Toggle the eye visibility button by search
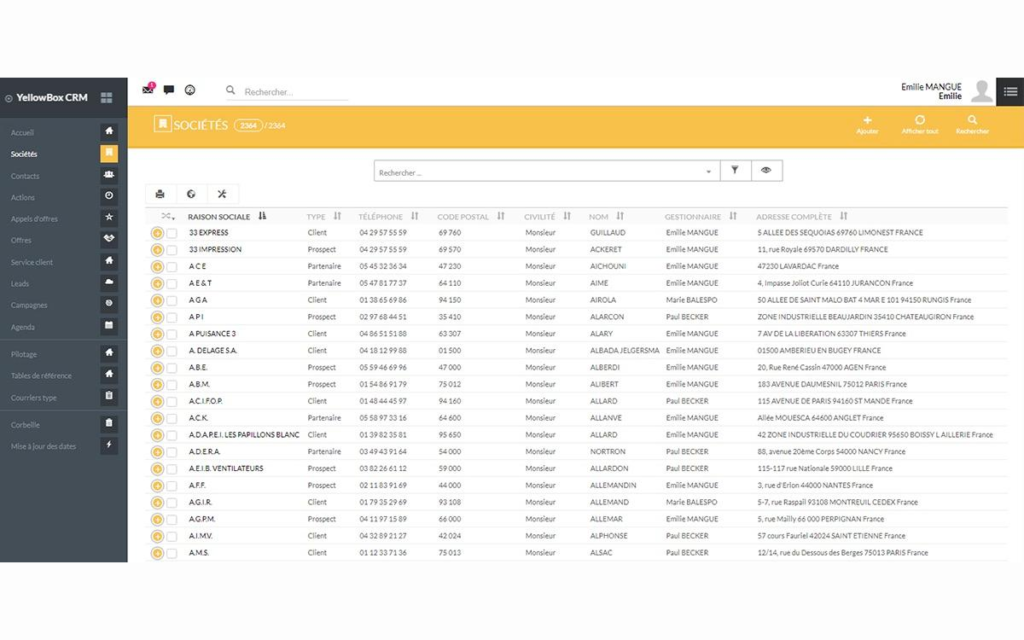The image size is (1024, 640). click(x=766, y=170)
